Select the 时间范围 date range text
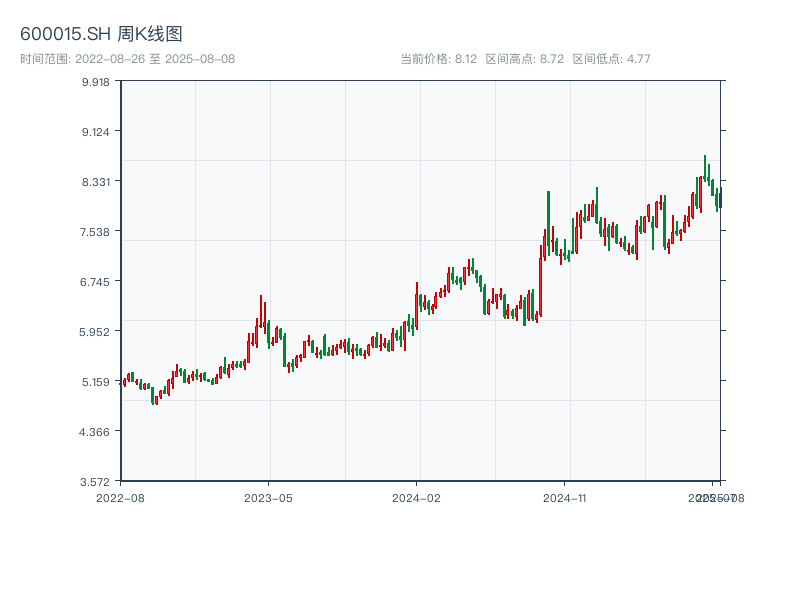 pyautogui.click(x=127, y=59)
